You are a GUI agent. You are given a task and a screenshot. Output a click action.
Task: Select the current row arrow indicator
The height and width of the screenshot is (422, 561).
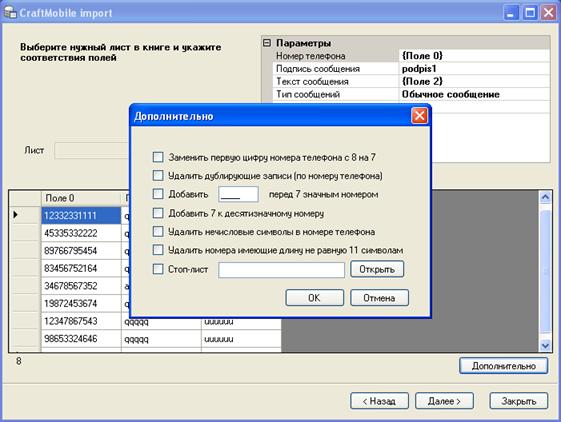tap(15, 215)
